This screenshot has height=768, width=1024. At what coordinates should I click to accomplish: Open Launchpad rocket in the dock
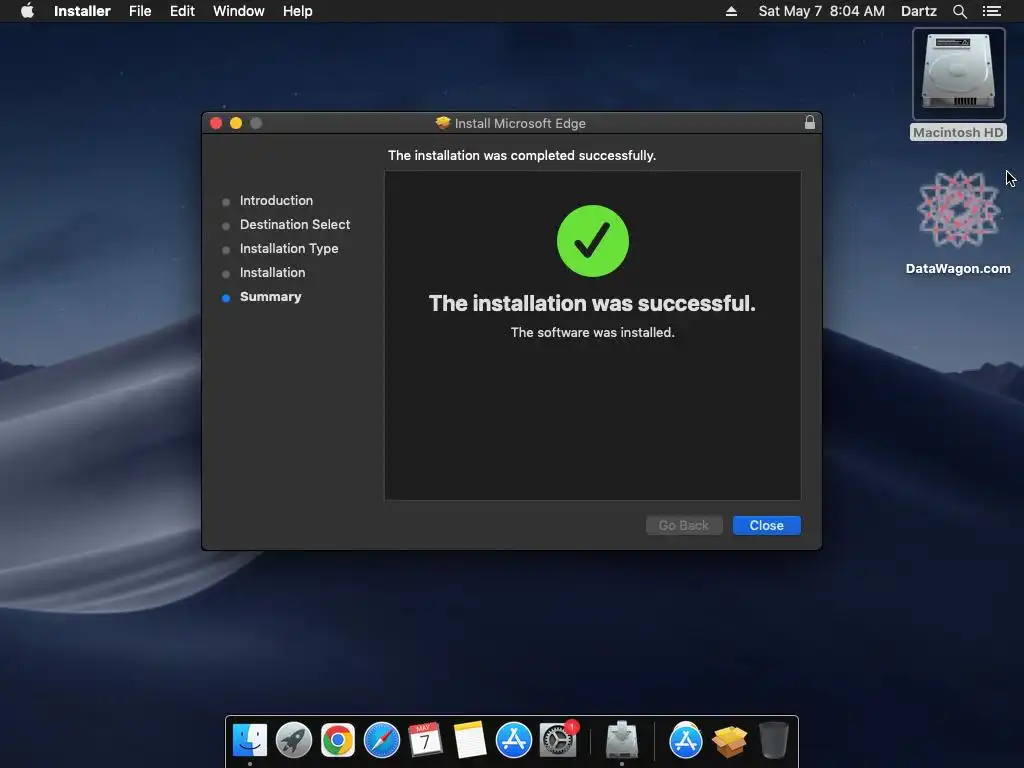294,740
